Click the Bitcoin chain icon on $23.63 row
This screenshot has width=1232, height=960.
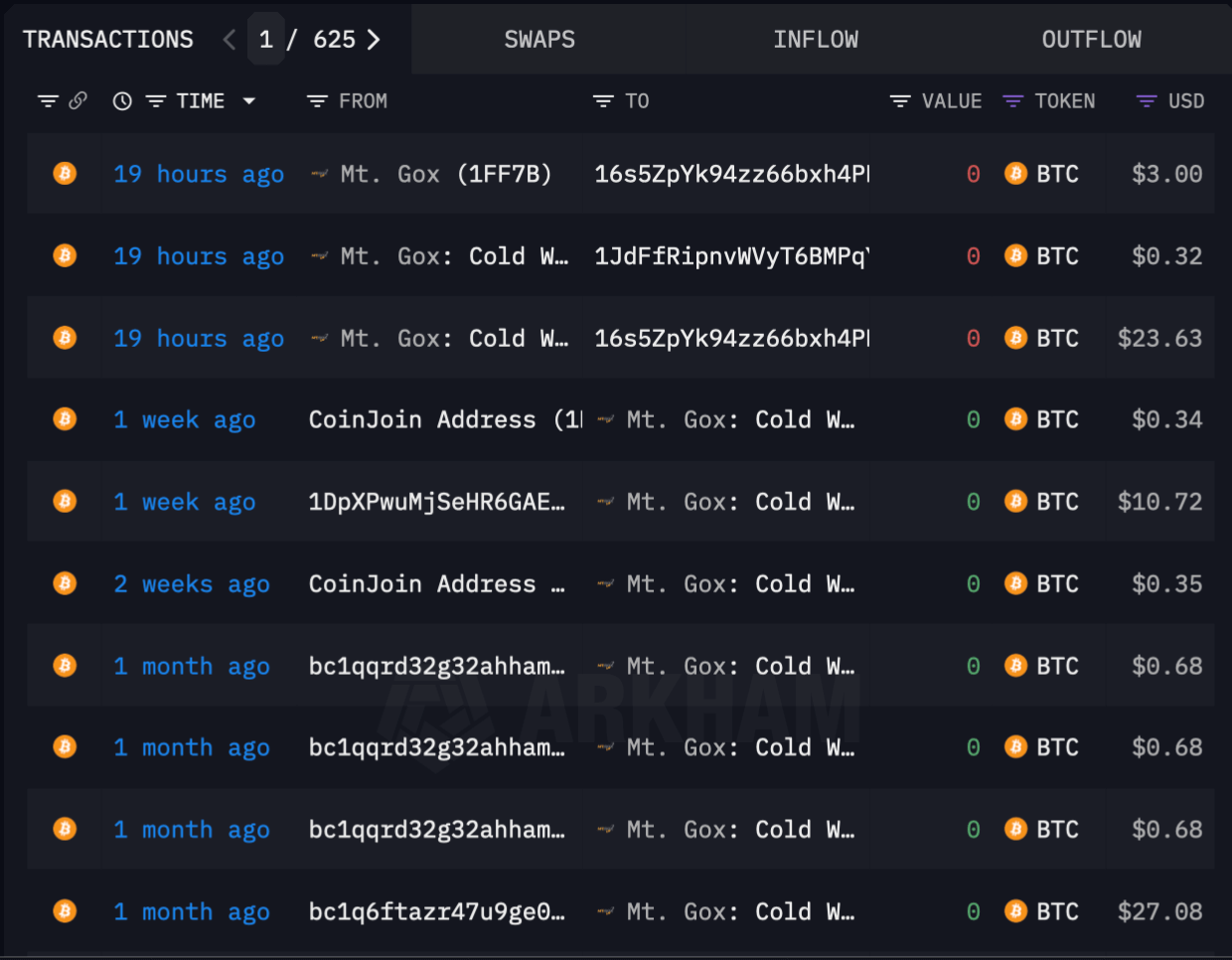coord(65,338)
